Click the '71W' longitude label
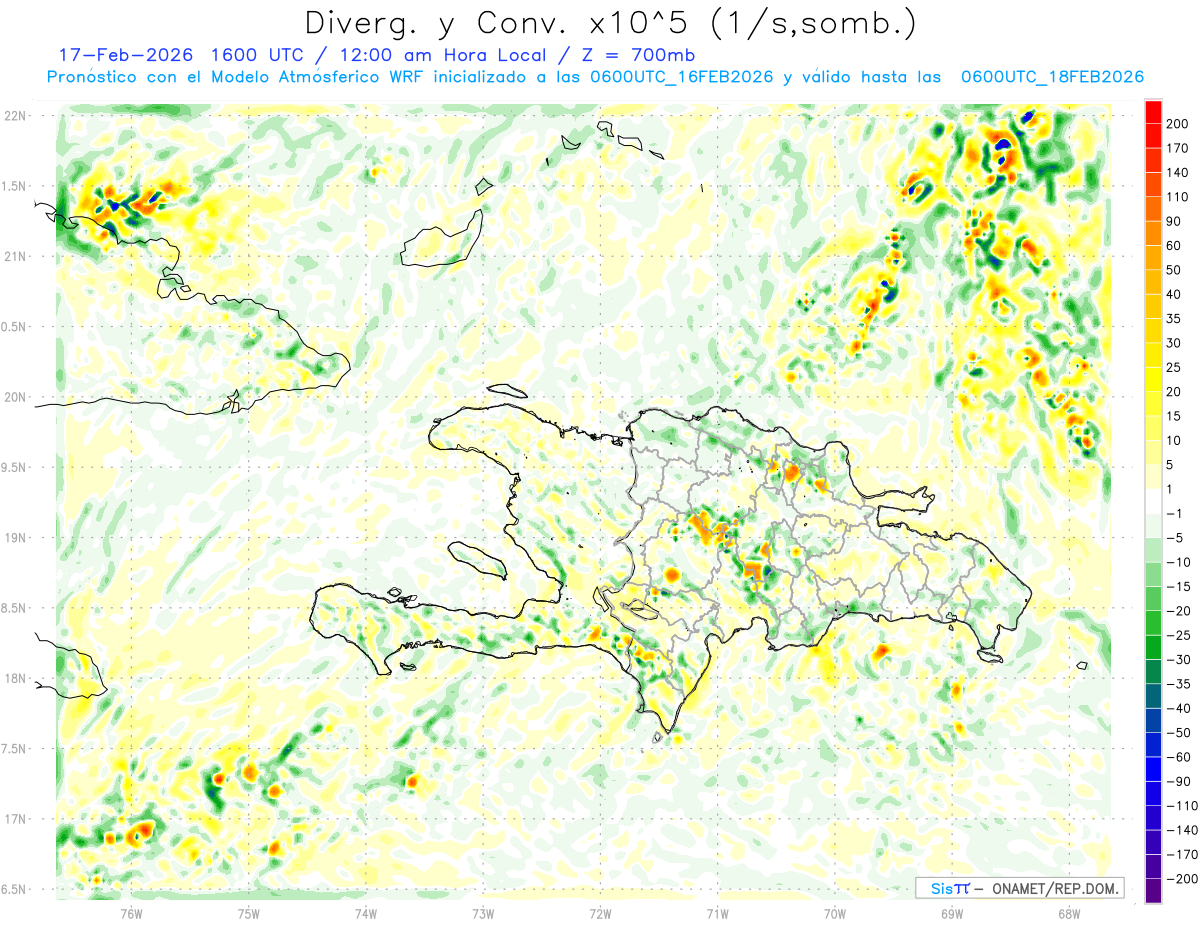Screen dimensions: 1200x927 tap(717, 913)
